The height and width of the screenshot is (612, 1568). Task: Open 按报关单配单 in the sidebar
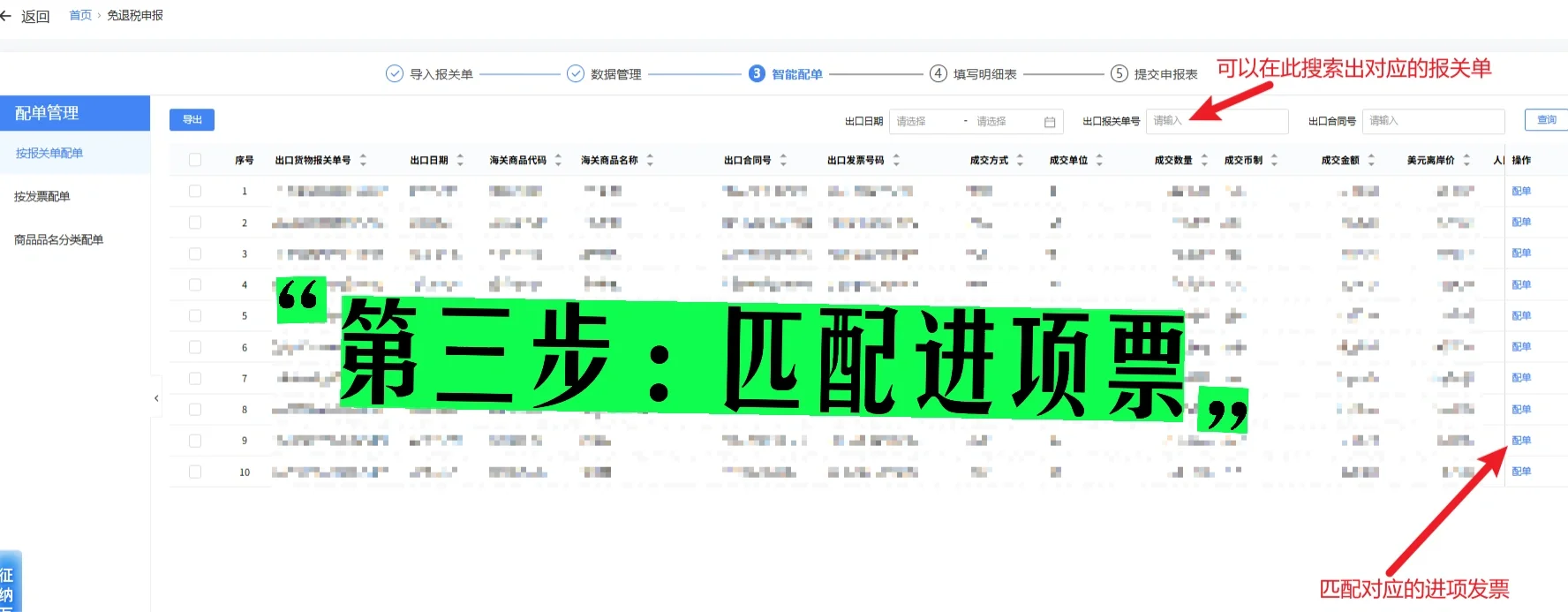click(49, 153)
